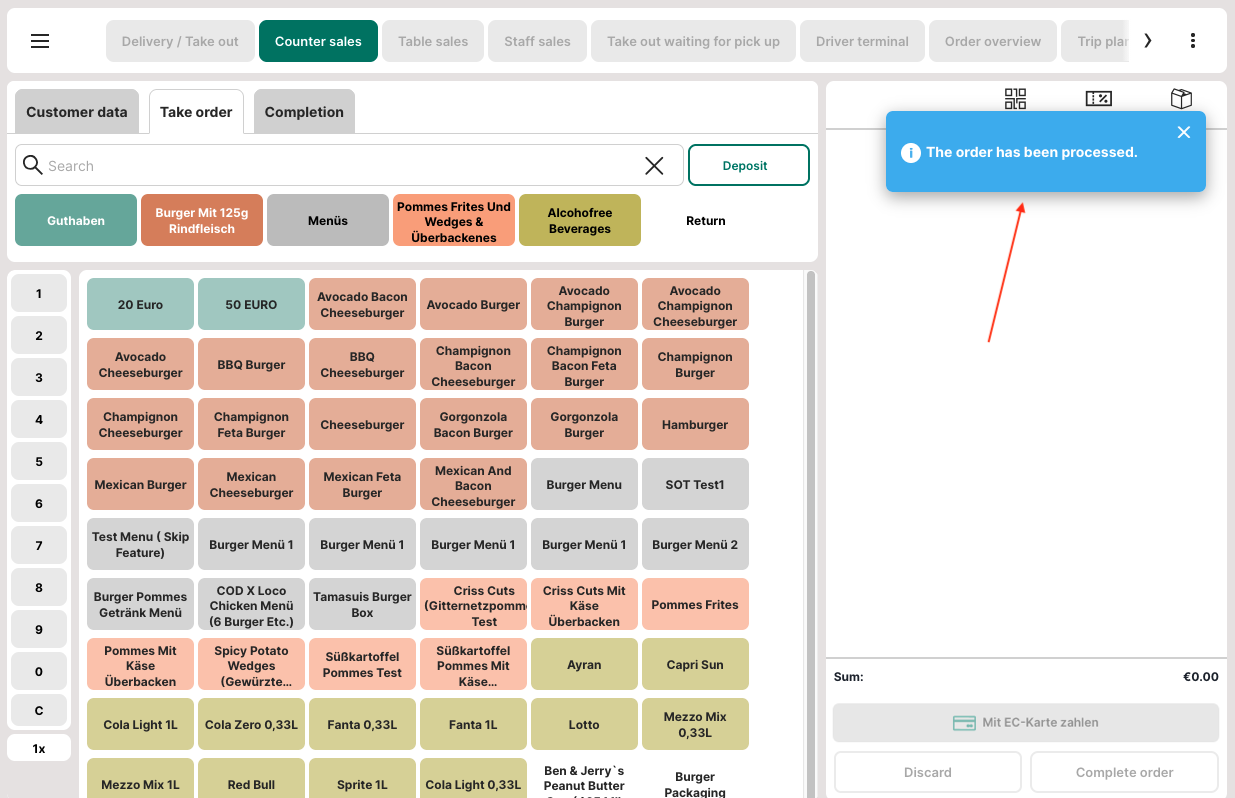The image size is (1235, 798).
Task: Open the voucher discount ticket icon
Action: 1098,98
